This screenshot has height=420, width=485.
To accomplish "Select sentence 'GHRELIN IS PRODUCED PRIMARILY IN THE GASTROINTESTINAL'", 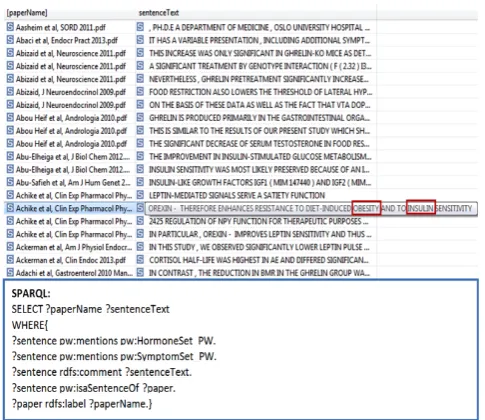I will [260, 118].
